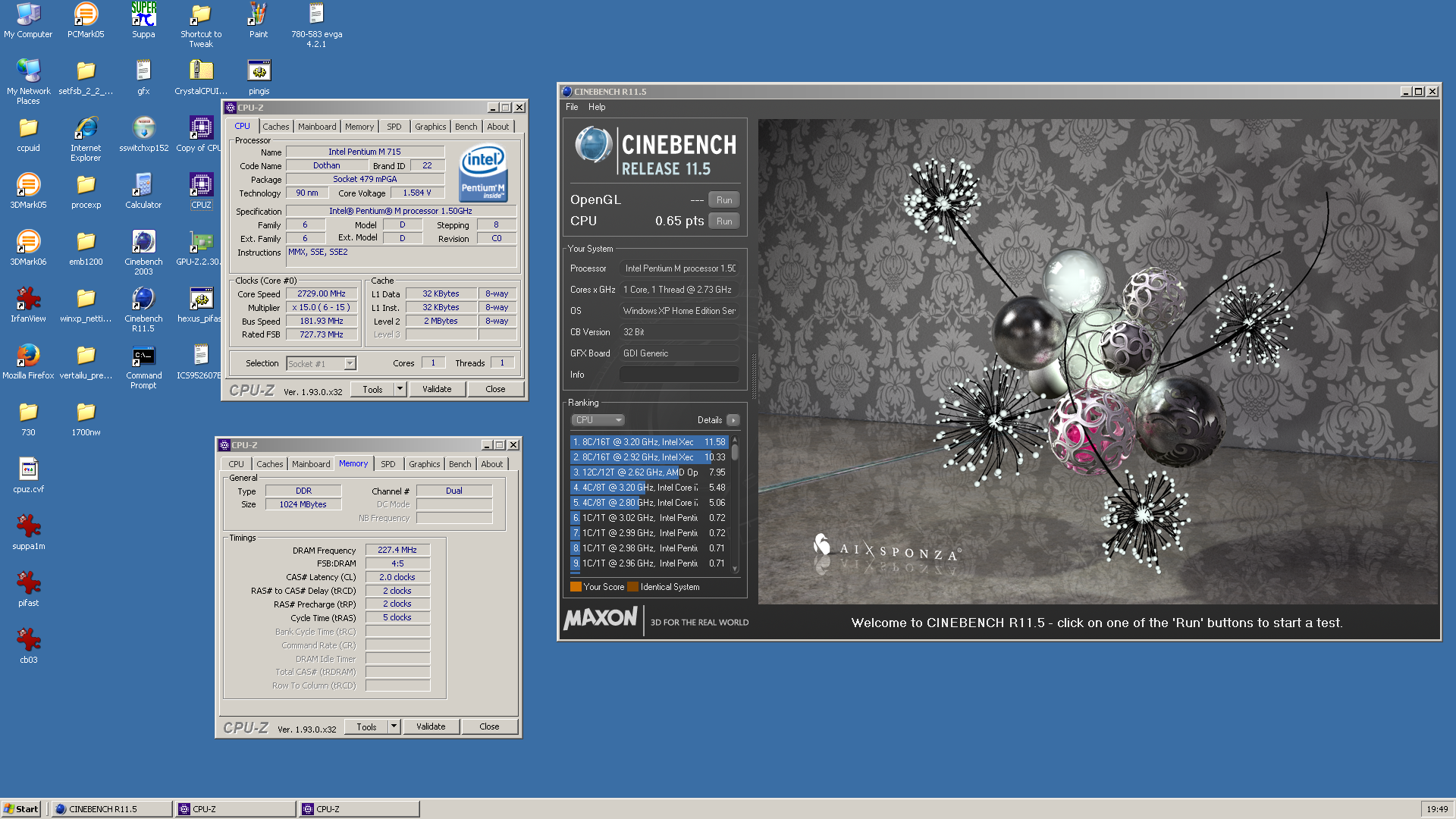Open the CPU ranking dropdown in Cinebench

[x=598, y=420]
